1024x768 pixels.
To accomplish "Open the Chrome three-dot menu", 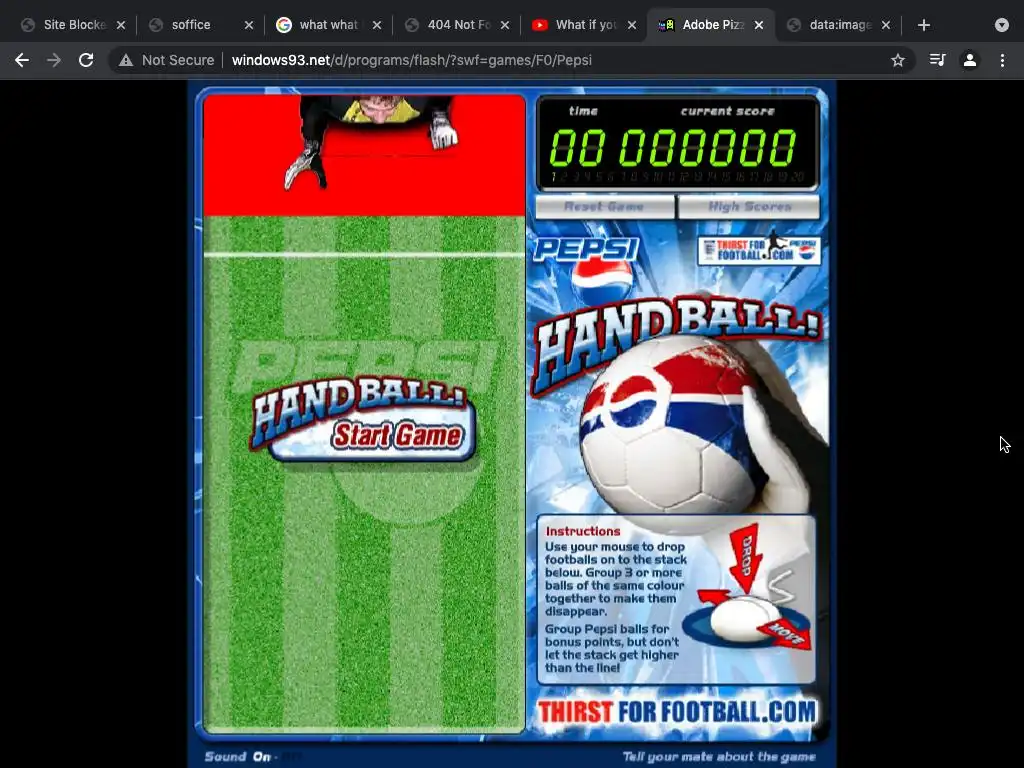I will pos(1002,60).
